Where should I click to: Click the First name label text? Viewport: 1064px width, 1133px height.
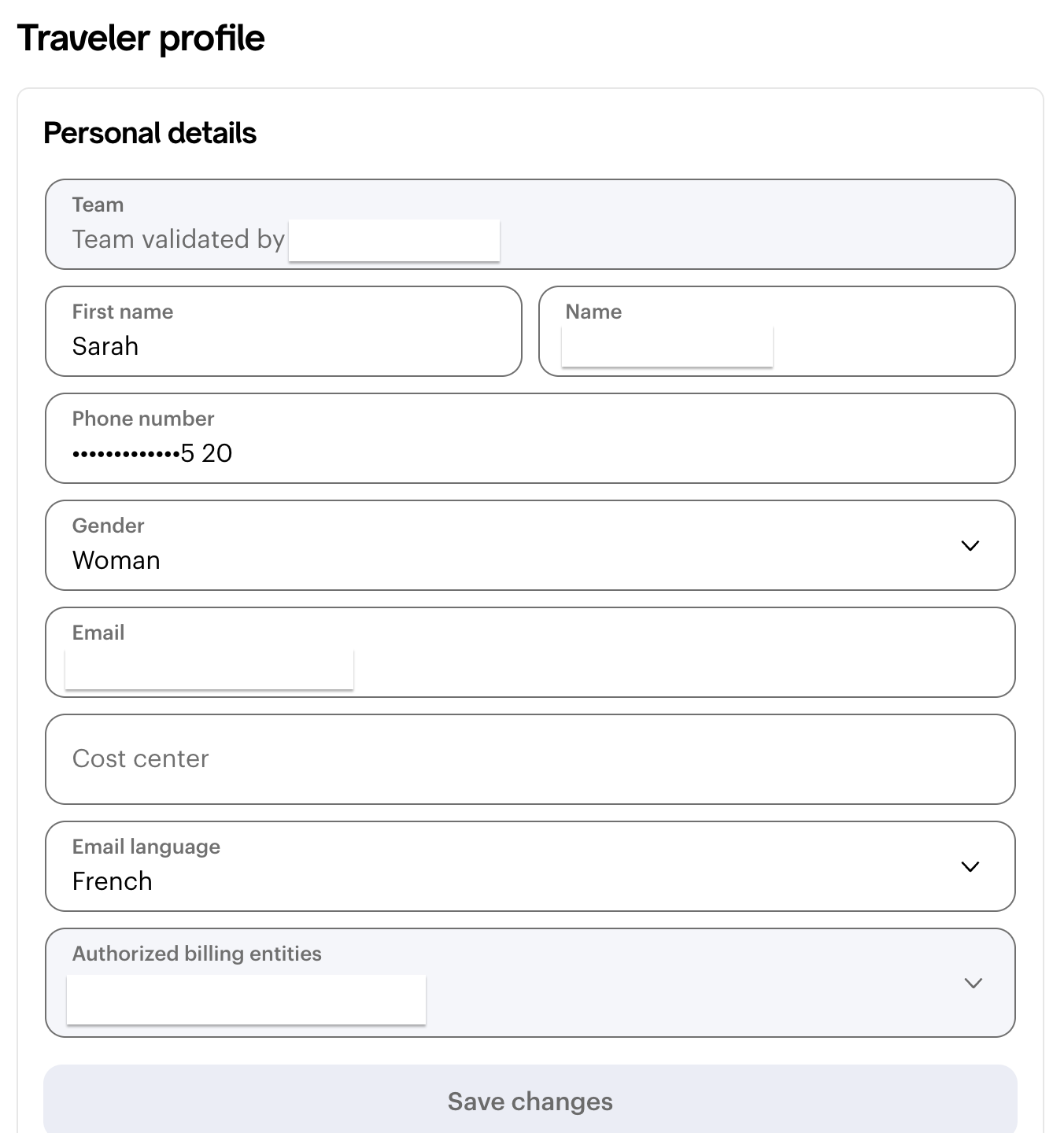point(123,312)
